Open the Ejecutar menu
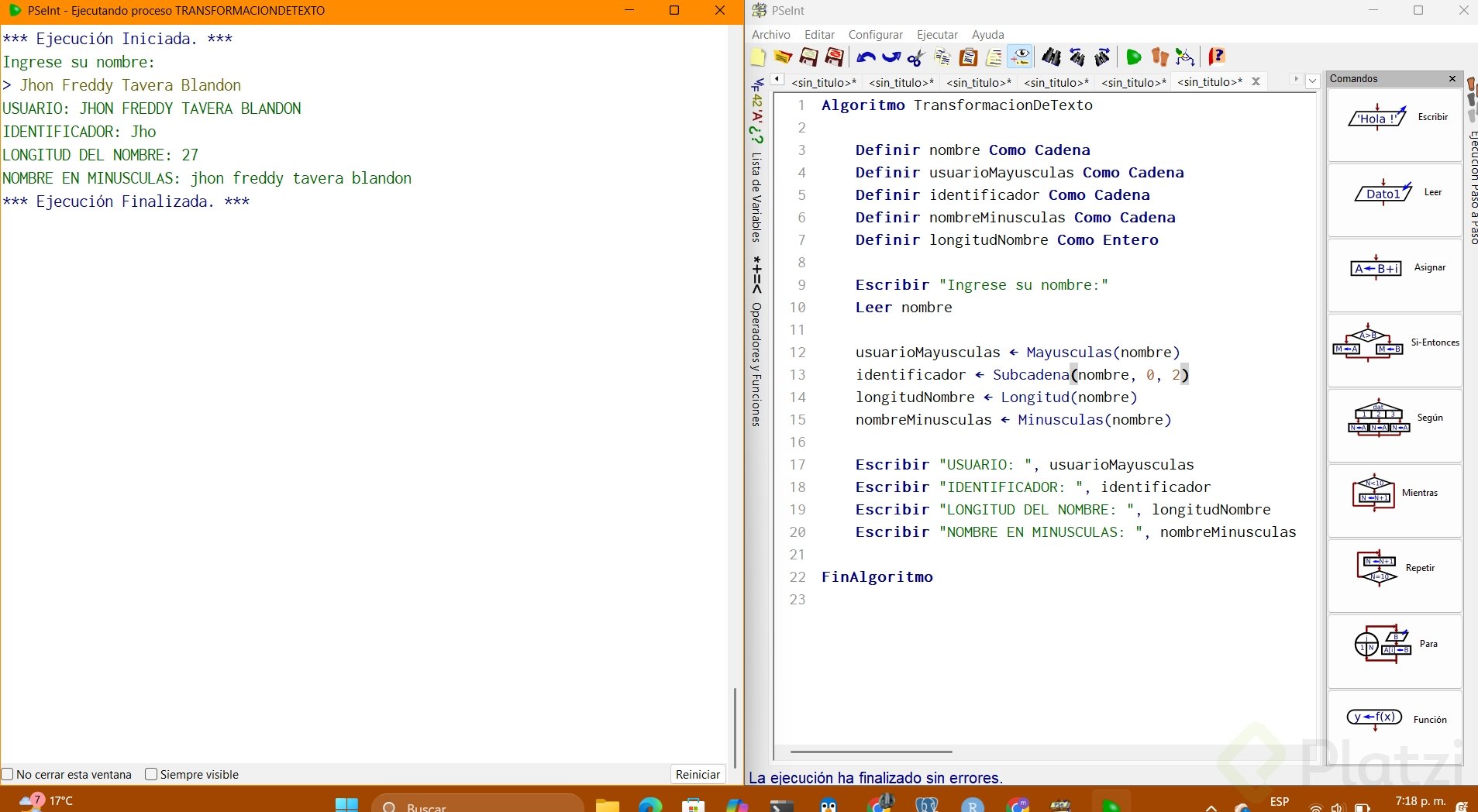 937,35
